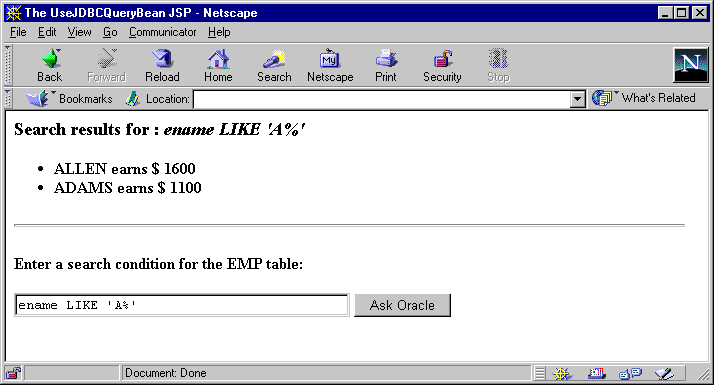The height and width of the screenshot is (385, 714).
Task: Open Mailbox from component bar
Action: point(597,374)
